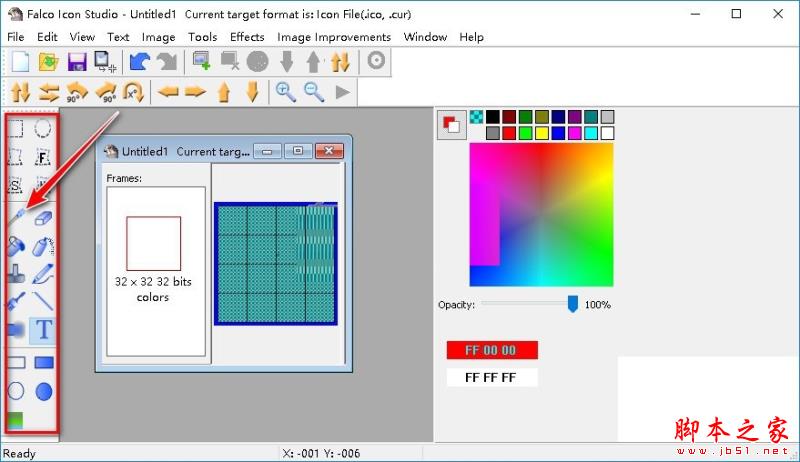Save with the purple floppy disk

pyautogui.click(x=77, y=62)
